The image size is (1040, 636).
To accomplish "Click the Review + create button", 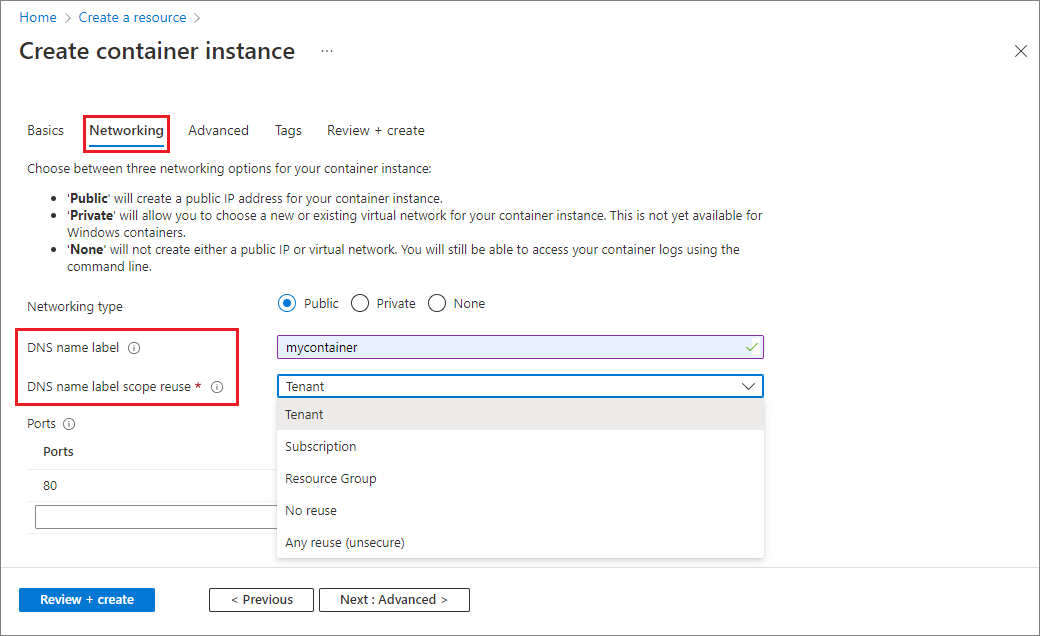I will coord(86,599).
